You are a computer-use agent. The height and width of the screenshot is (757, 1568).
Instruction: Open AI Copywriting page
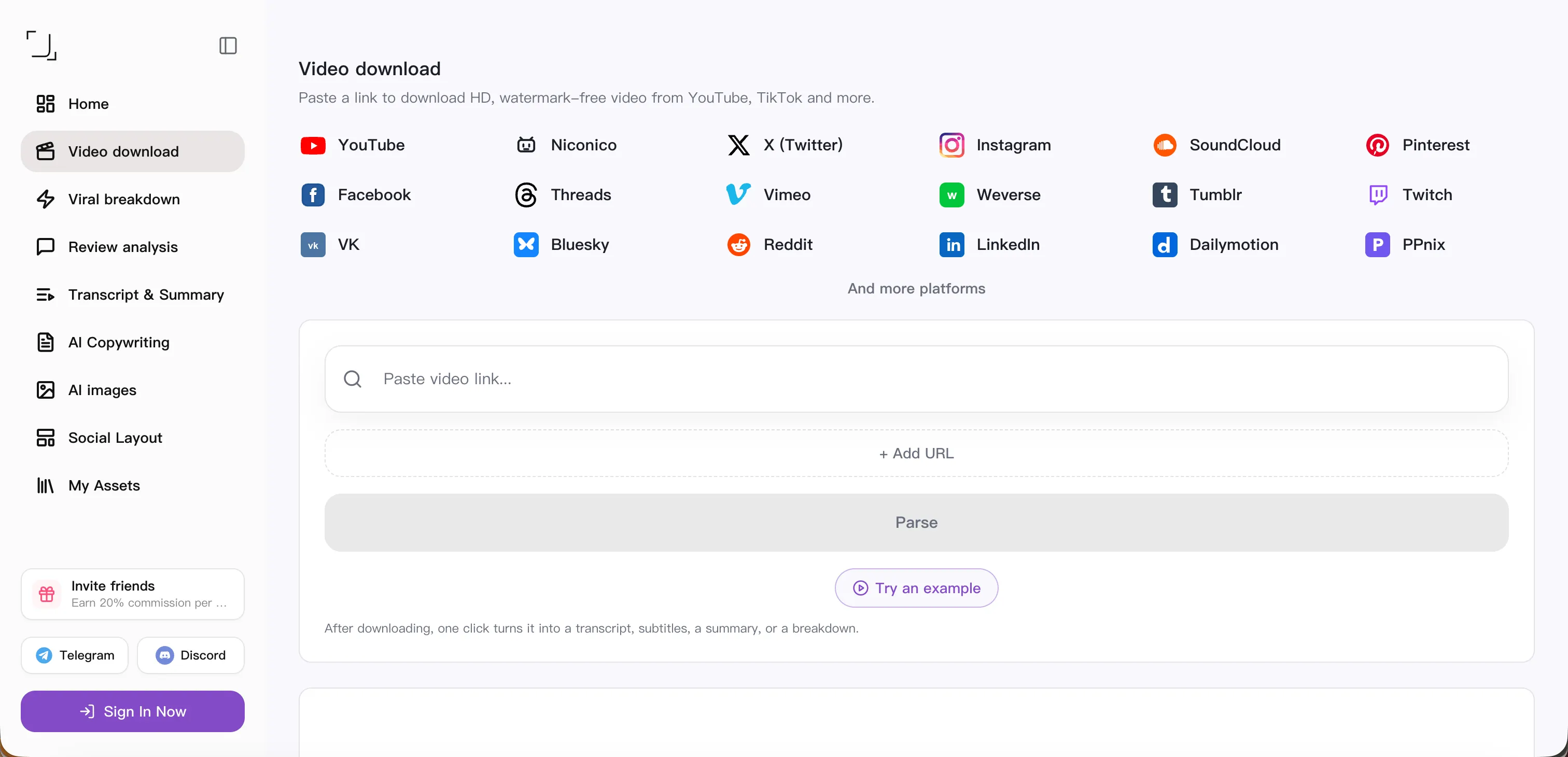(x=133, y=342)
